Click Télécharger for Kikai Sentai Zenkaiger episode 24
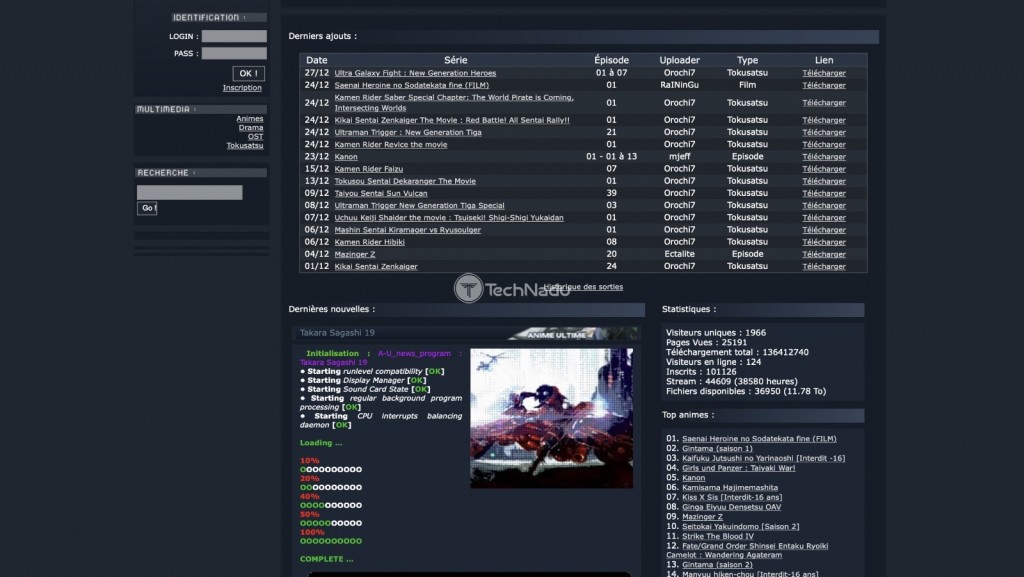The image size is (1024, 577). tap(824, 266)
